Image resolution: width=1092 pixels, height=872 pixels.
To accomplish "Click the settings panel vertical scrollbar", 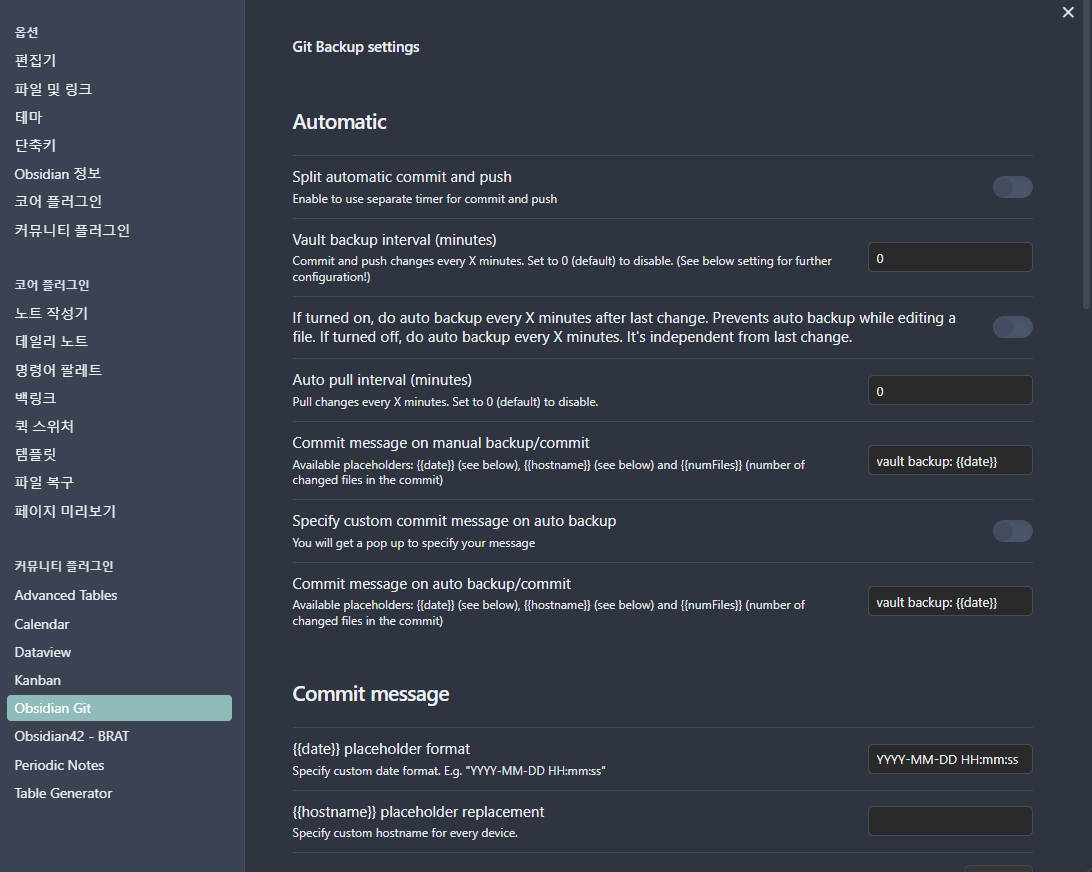I will (x=1086, y=155).
